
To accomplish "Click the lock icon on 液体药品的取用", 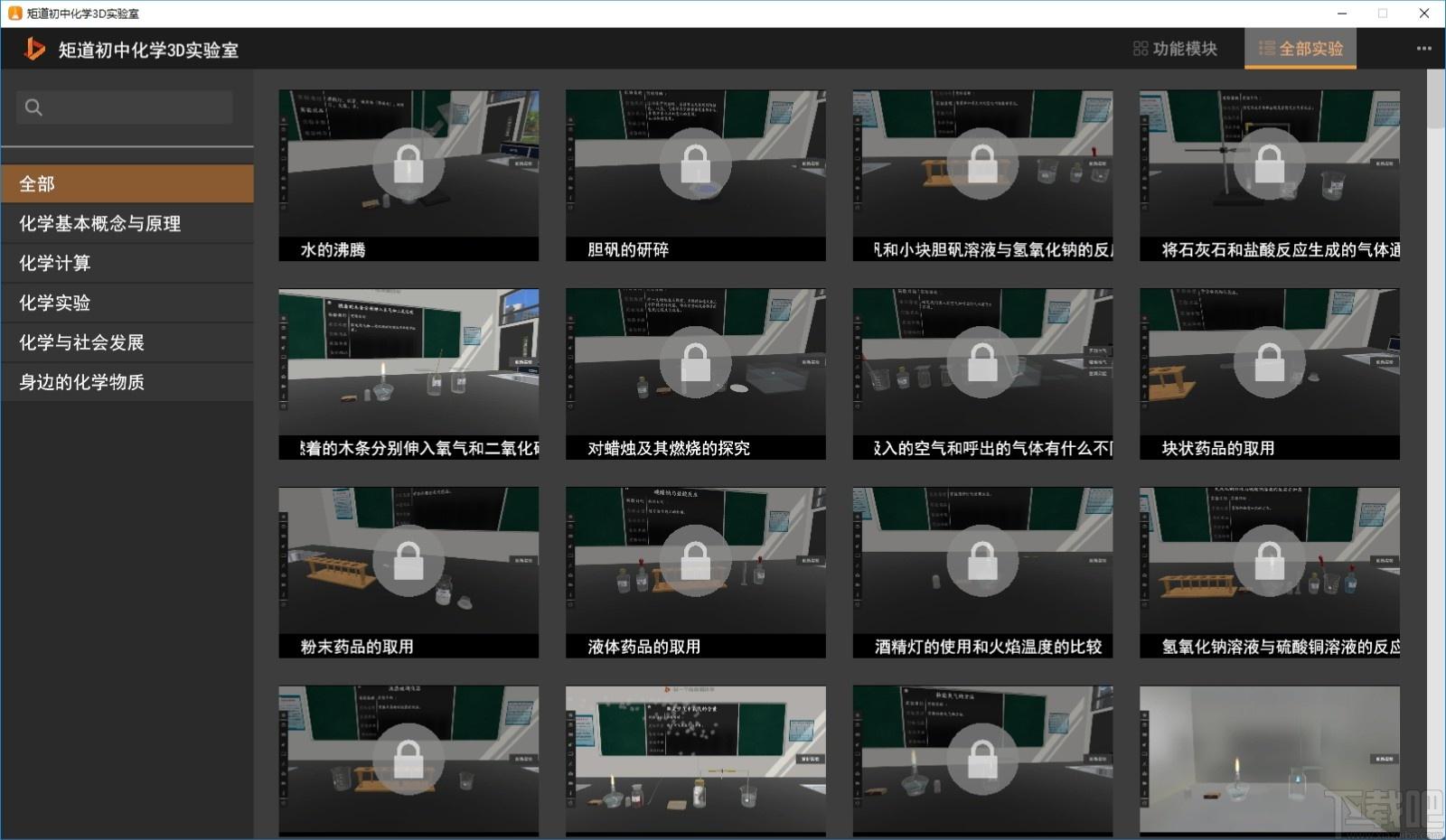I will pyautogui.click(x=696, y=561).
